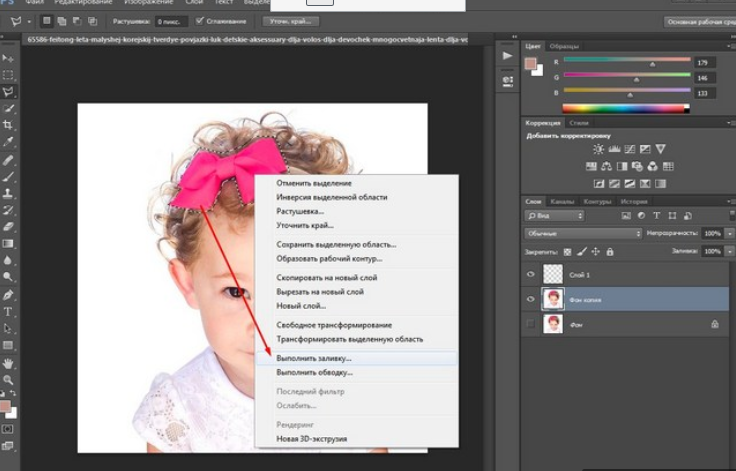Select the Hand tool
This screenshot has width=736, height=471.
point(8,362)
